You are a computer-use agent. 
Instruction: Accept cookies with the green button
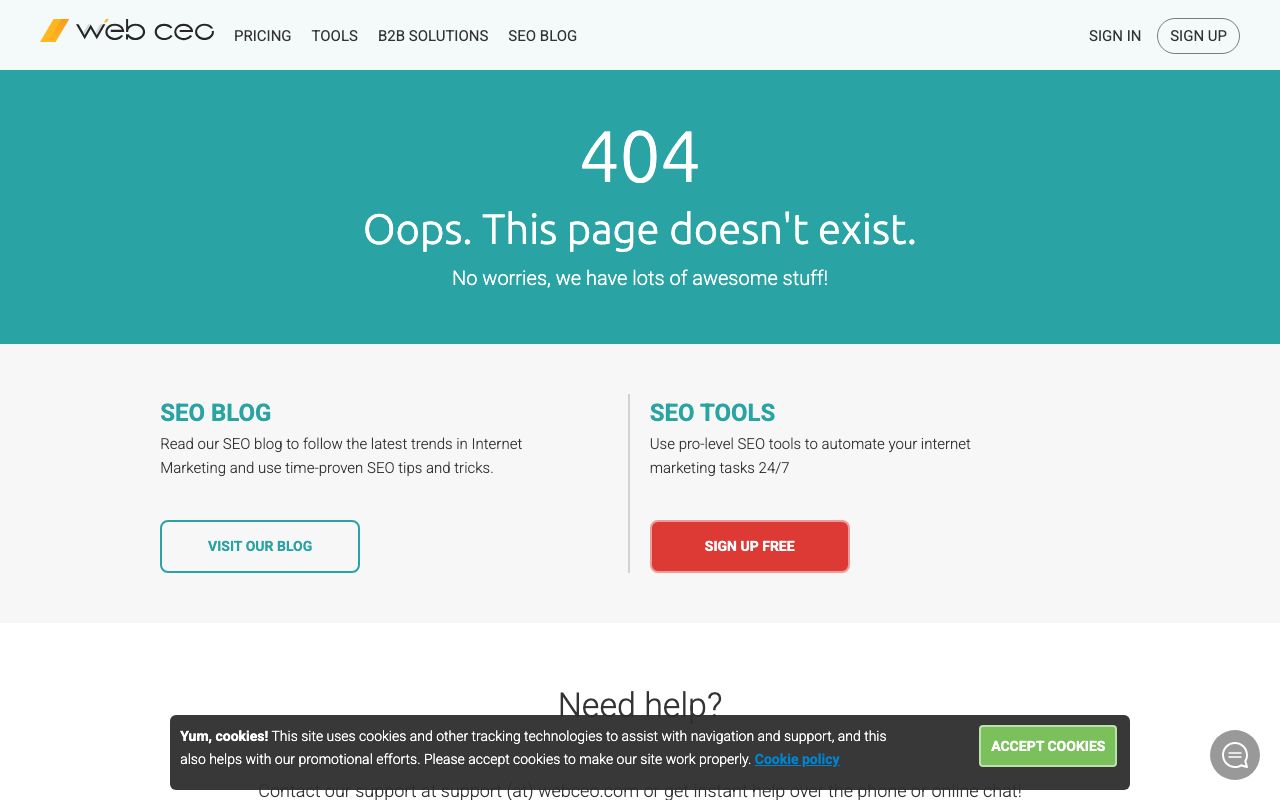[1048, 746]
